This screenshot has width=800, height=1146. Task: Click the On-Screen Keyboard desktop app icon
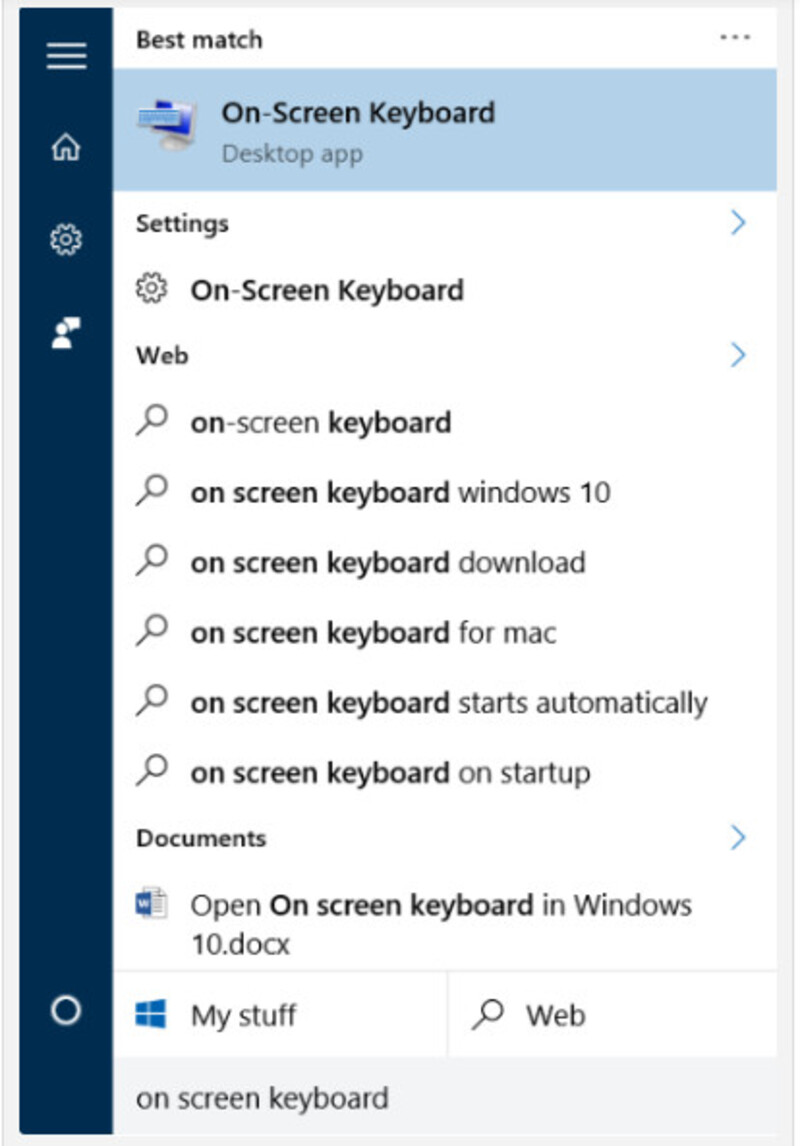coord(168,126)
